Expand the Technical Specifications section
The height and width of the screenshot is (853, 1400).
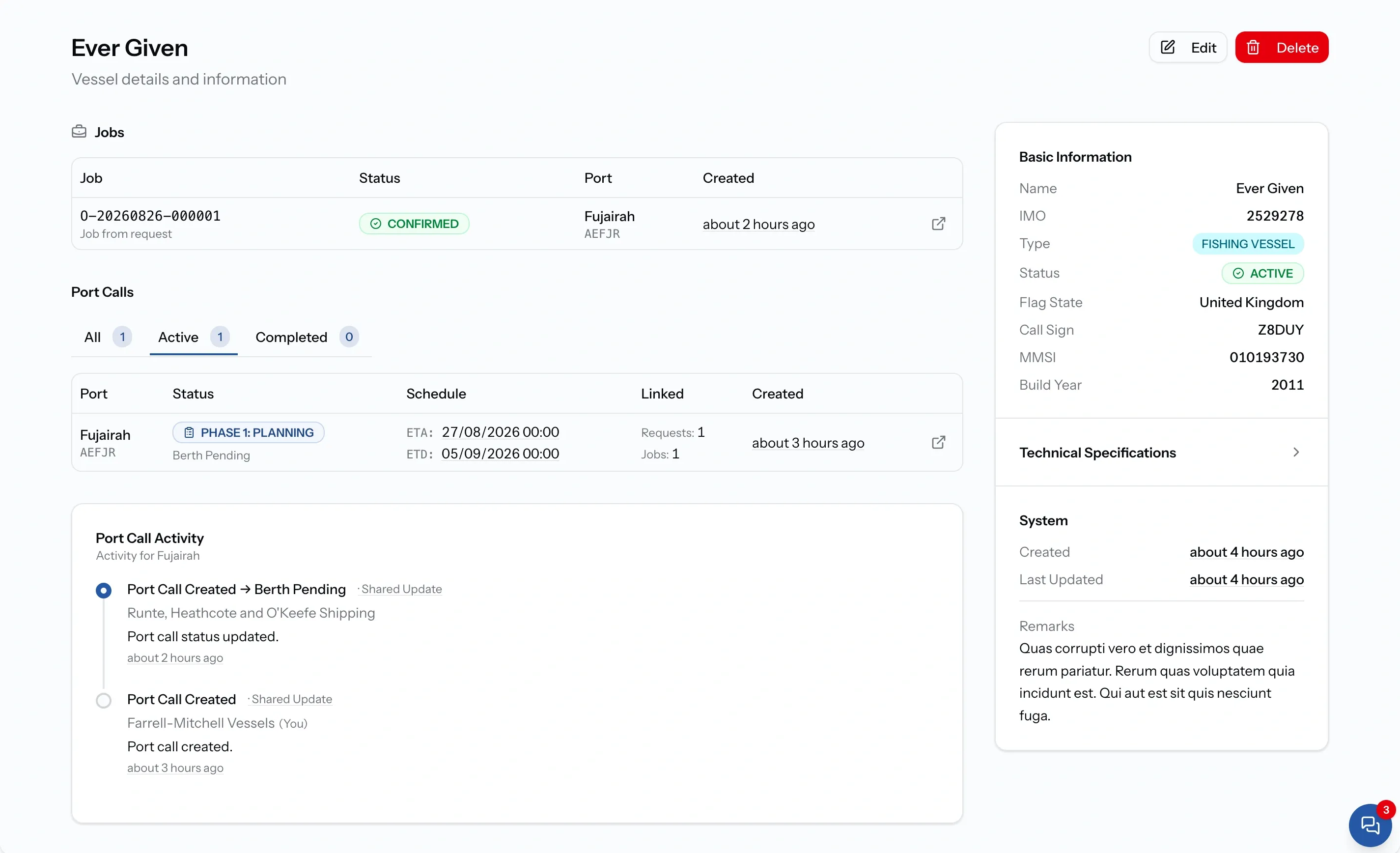coord(1161,453)
